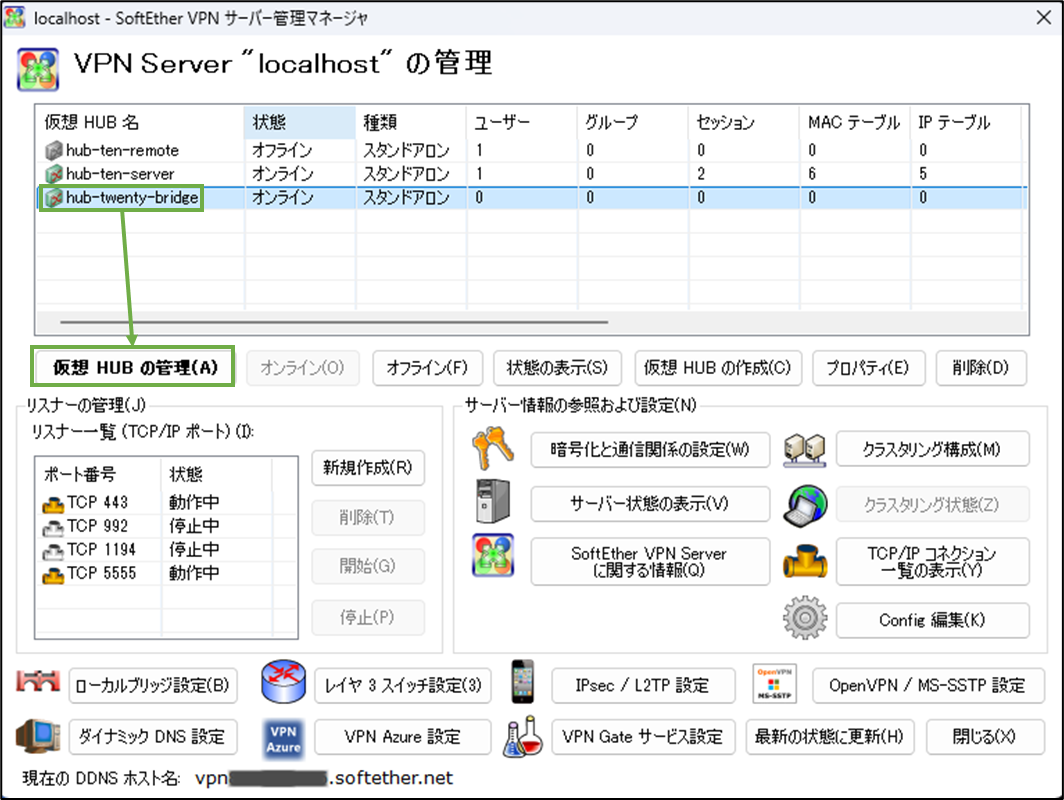Image resolution: width=1064 pixels, height=800 pixels.
Task: Click the keys icon beside 暗号化と通信関係の設定
Action: click(491, 450)
